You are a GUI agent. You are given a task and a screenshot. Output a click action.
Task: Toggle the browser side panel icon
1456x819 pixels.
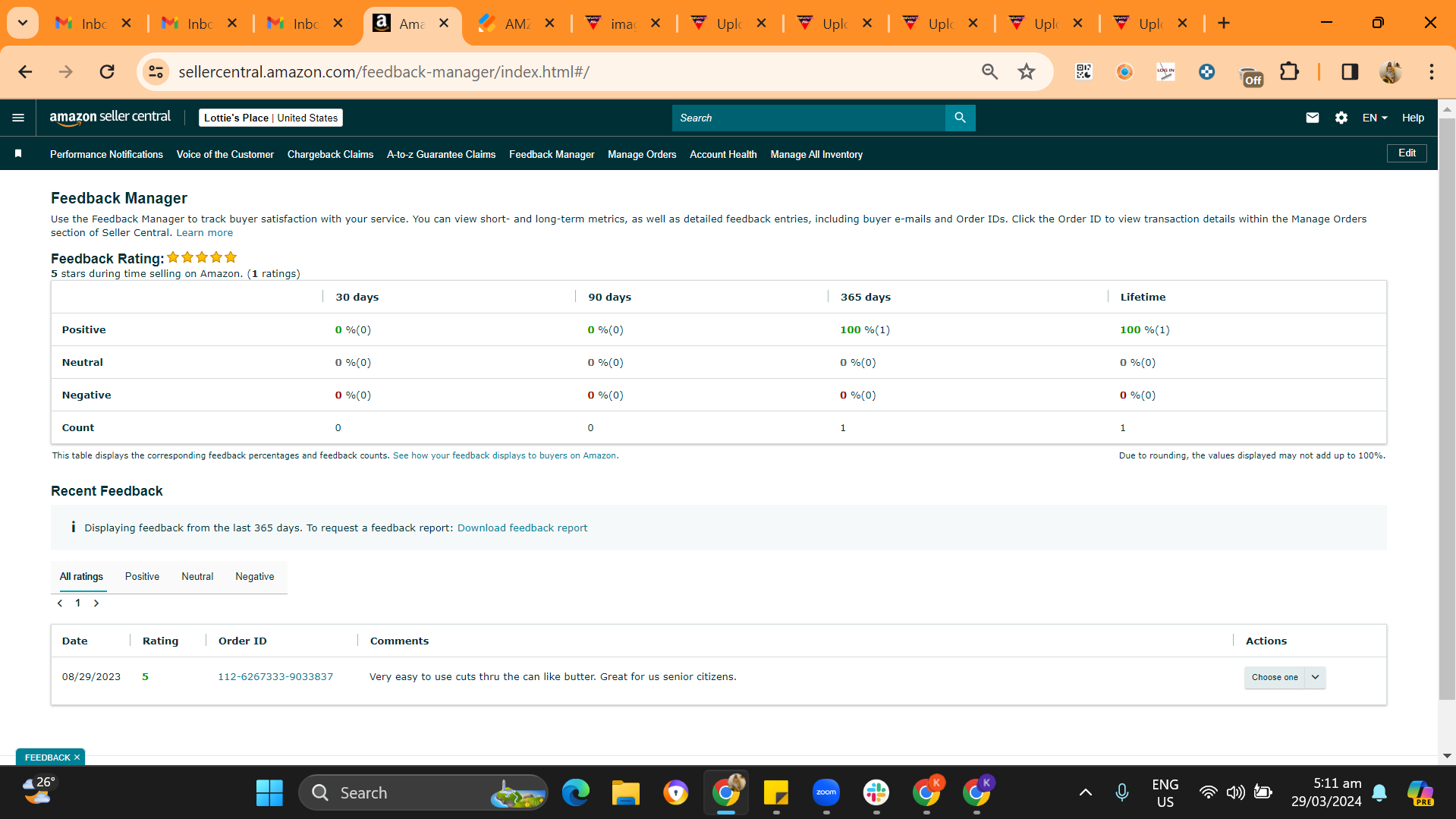pyautogui.click(x=1350, y=71)
